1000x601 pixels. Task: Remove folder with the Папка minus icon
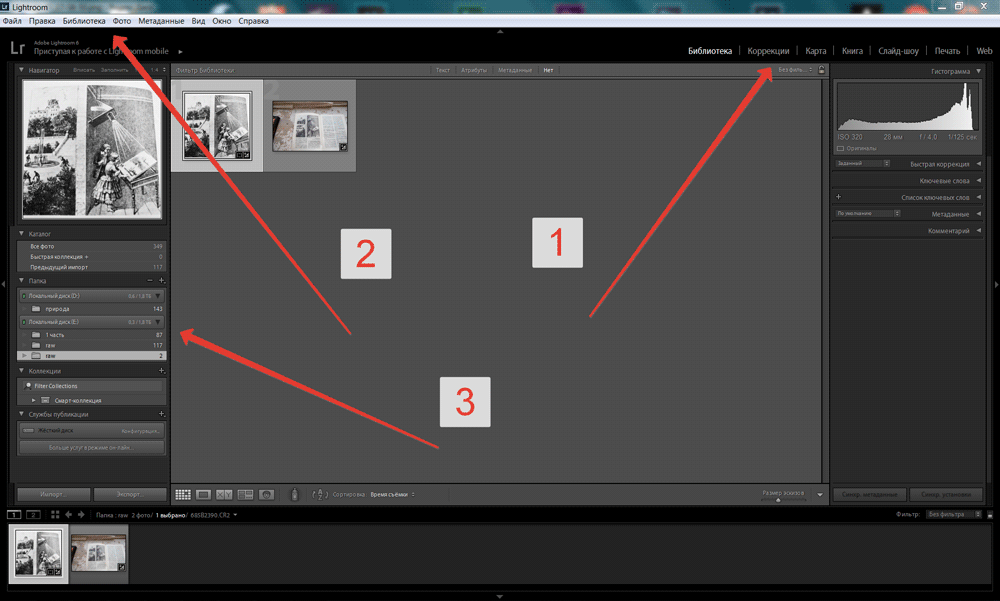(x=151, y=281)
